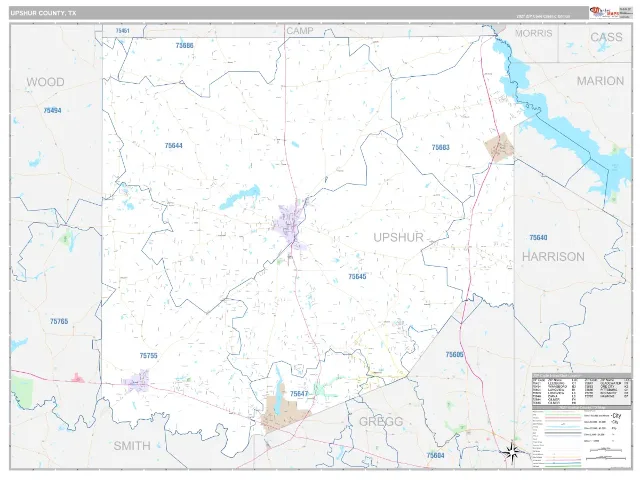
Task: Click ZIP code label 75686
Action: (184, 46)
